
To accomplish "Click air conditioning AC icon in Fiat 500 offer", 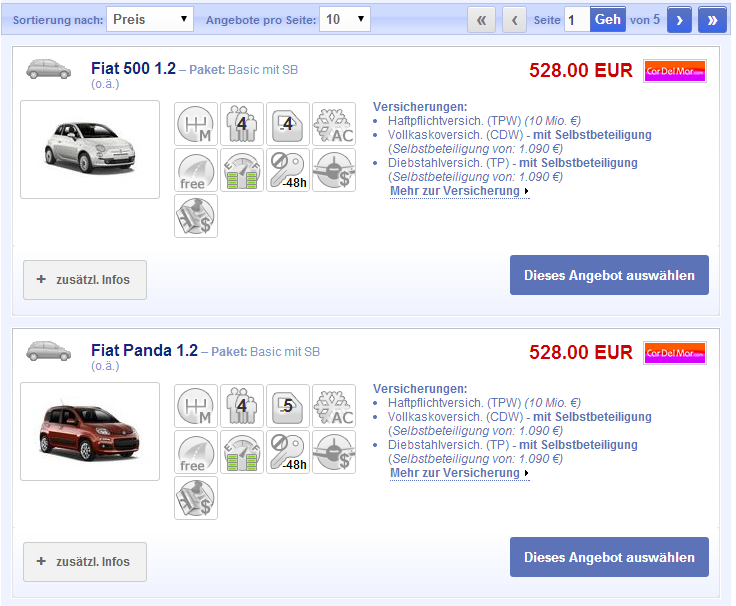I will pos(334,124).
